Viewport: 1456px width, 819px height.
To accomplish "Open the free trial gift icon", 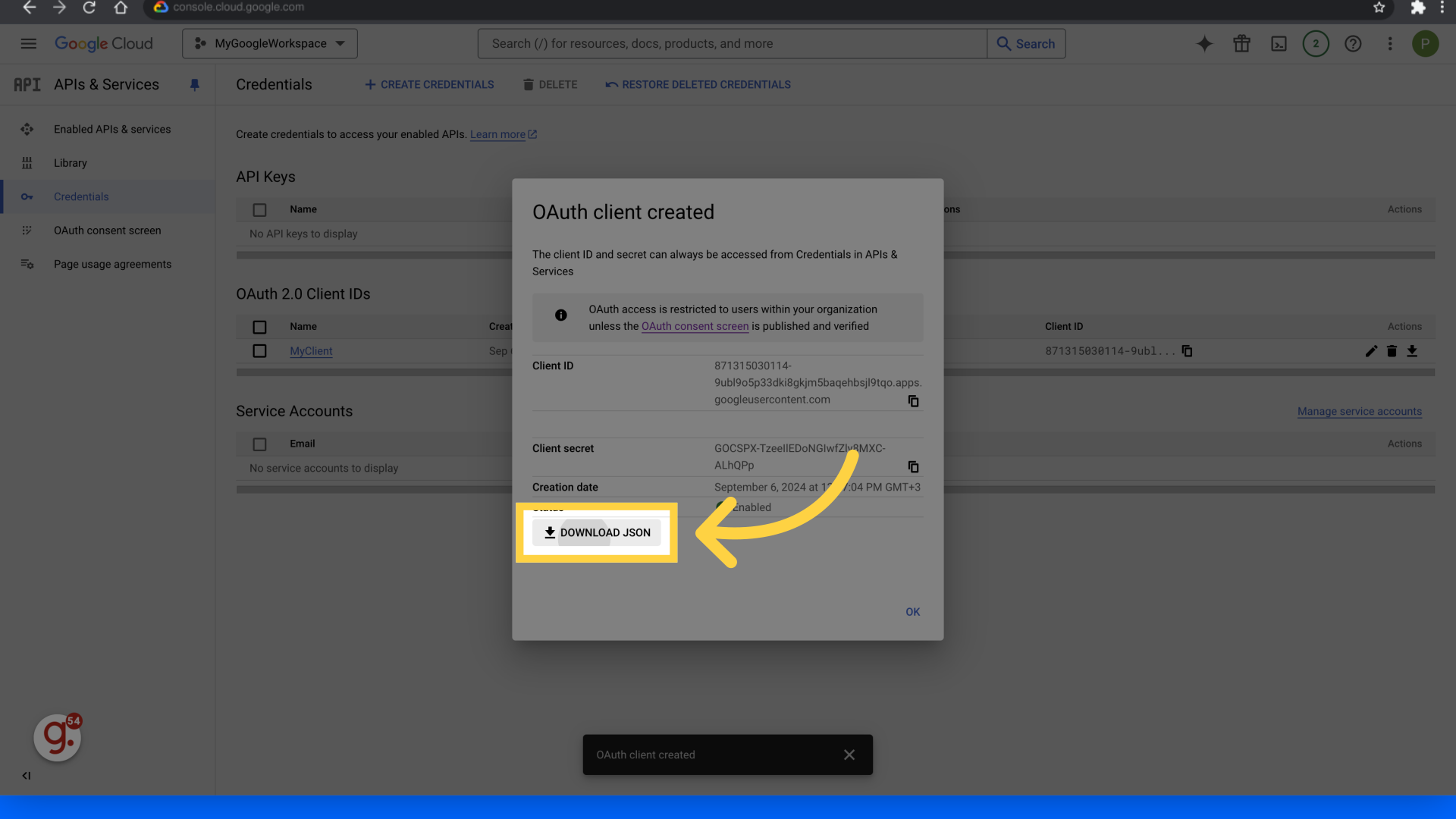I will point(1241,44).
